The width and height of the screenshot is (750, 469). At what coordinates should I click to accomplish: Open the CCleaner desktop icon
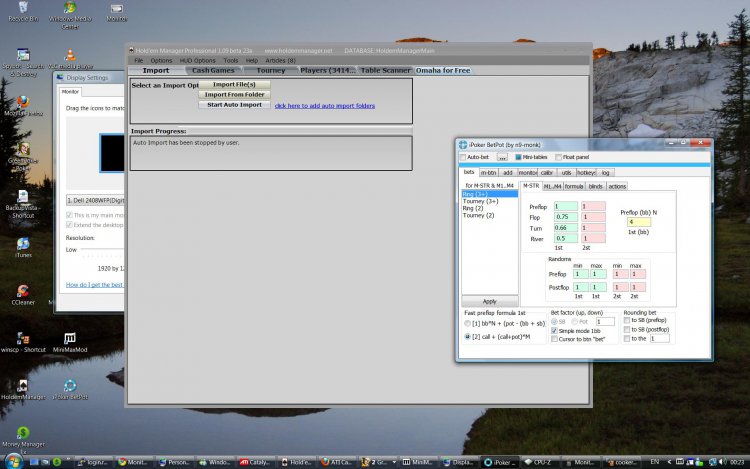click(x=23, y=294)
